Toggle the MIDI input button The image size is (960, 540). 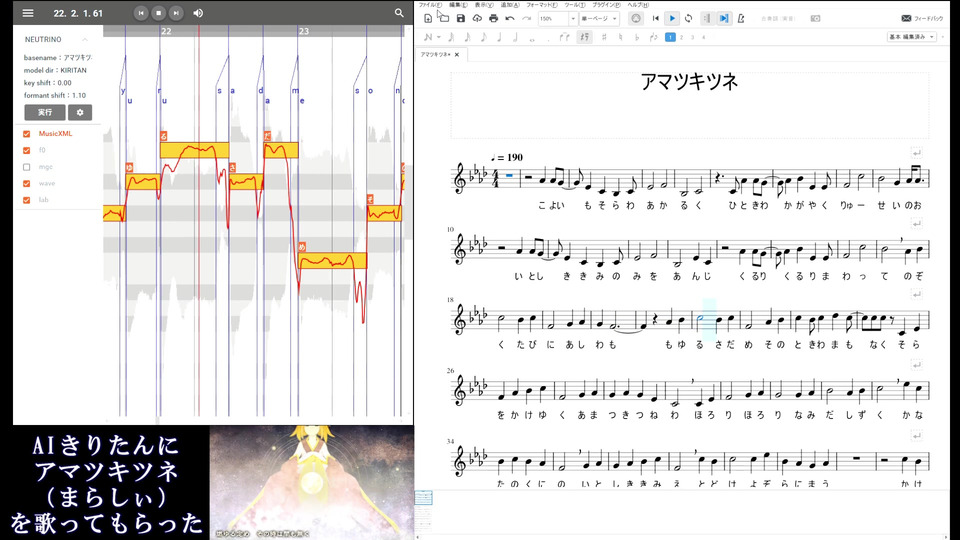point(636,18)
